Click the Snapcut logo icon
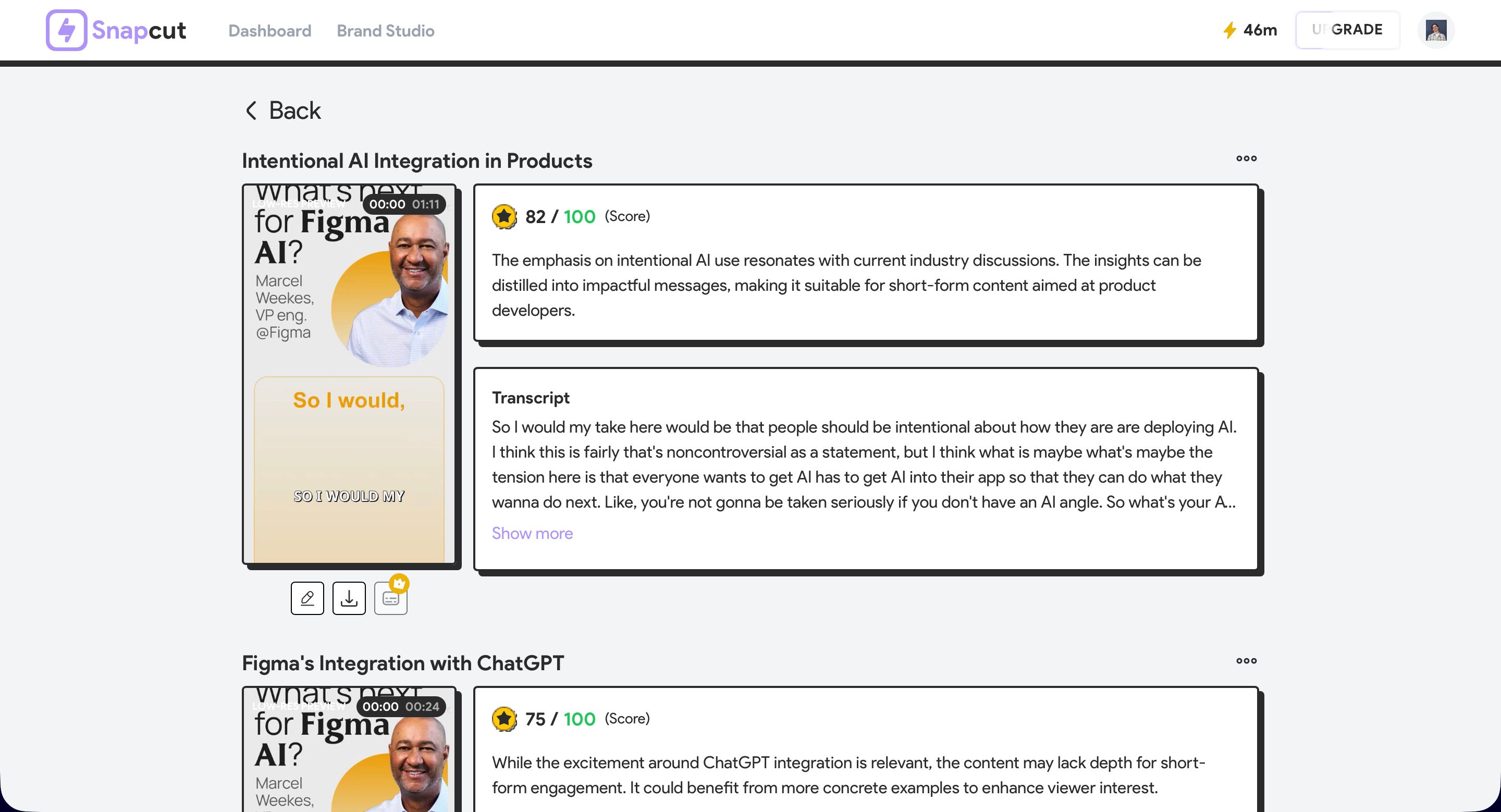 [x=66, y=30]
